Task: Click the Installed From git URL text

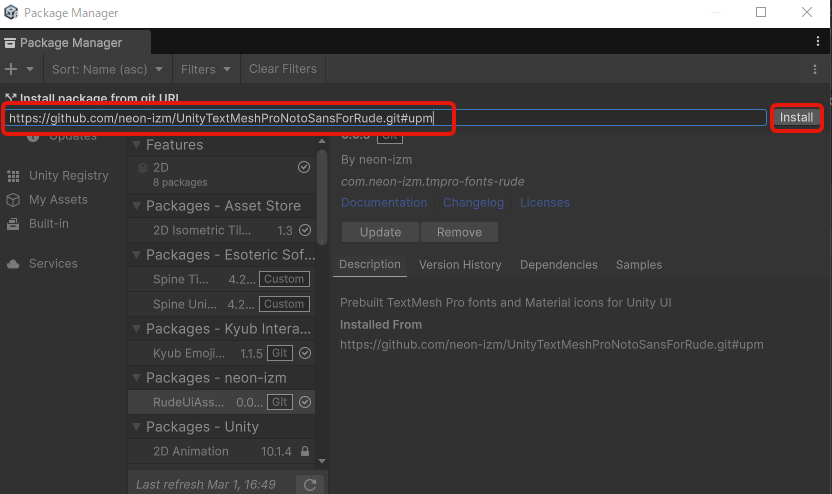Action: click(552, 345)
